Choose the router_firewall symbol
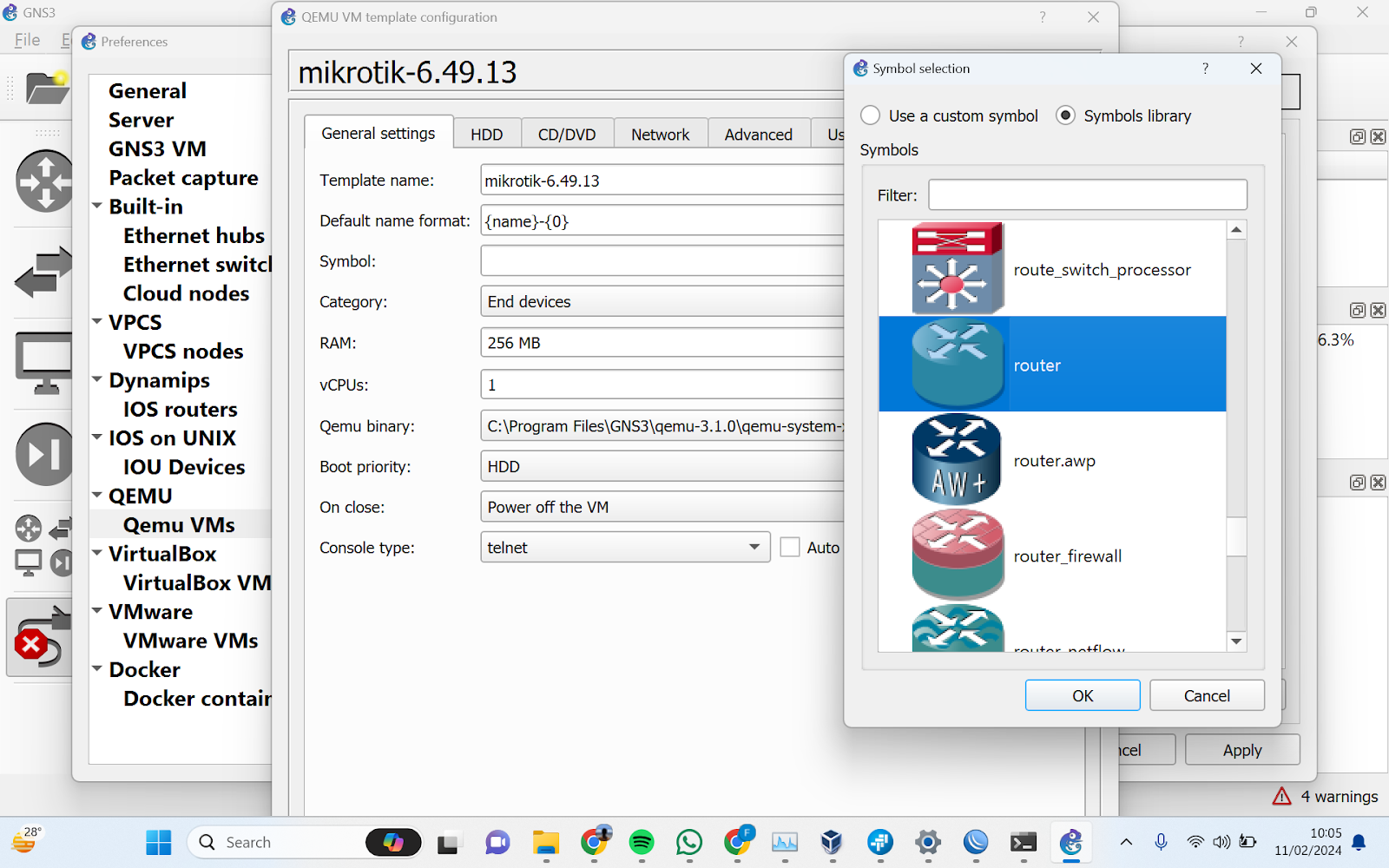Screen dimensions: 1389x868 coord(1052,556)
